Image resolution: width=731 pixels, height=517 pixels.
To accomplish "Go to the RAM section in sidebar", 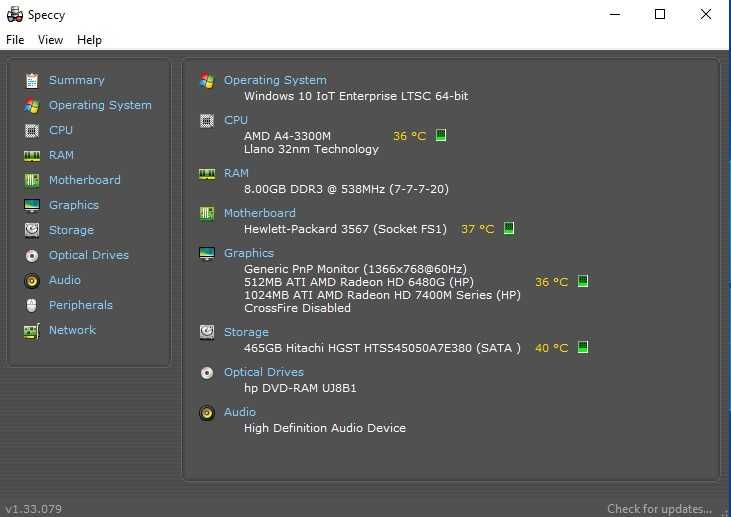I will 62,155.
